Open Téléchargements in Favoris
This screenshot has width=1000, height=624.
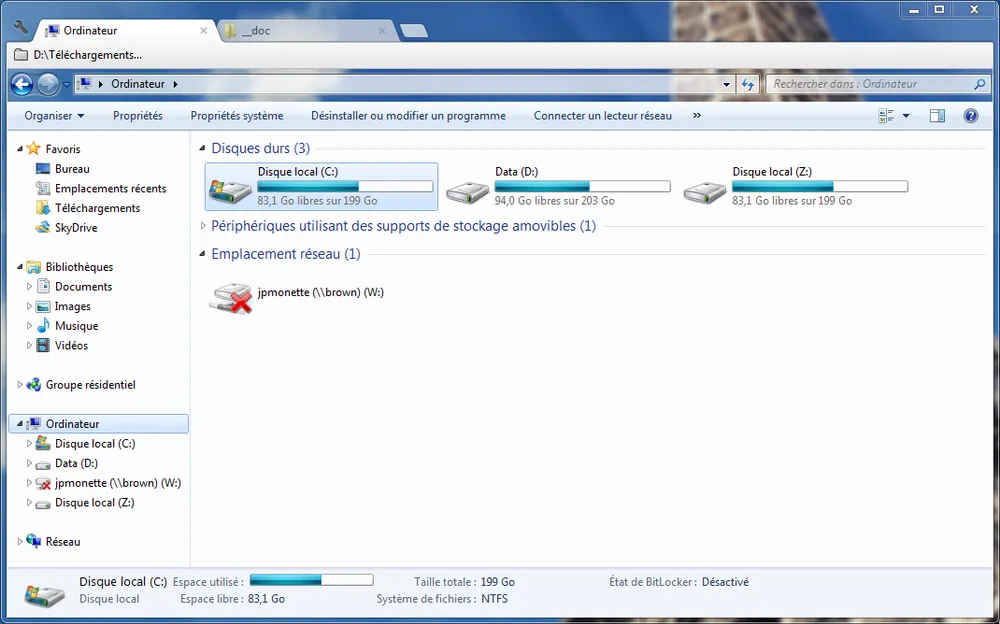[97, 208]
